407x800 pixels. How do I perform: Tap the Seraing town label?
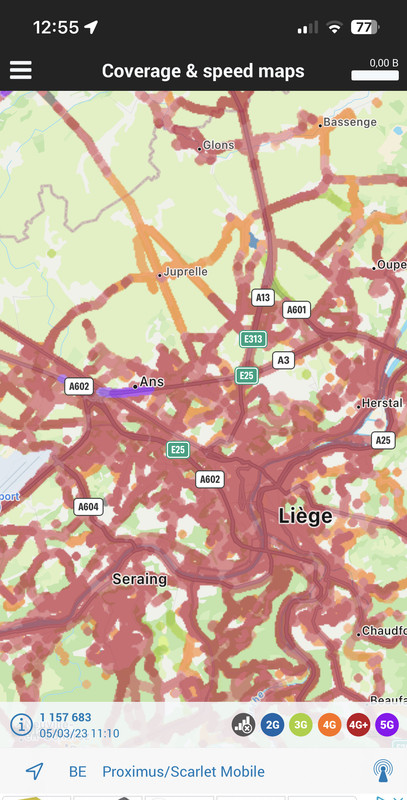(x=139, y=579)
